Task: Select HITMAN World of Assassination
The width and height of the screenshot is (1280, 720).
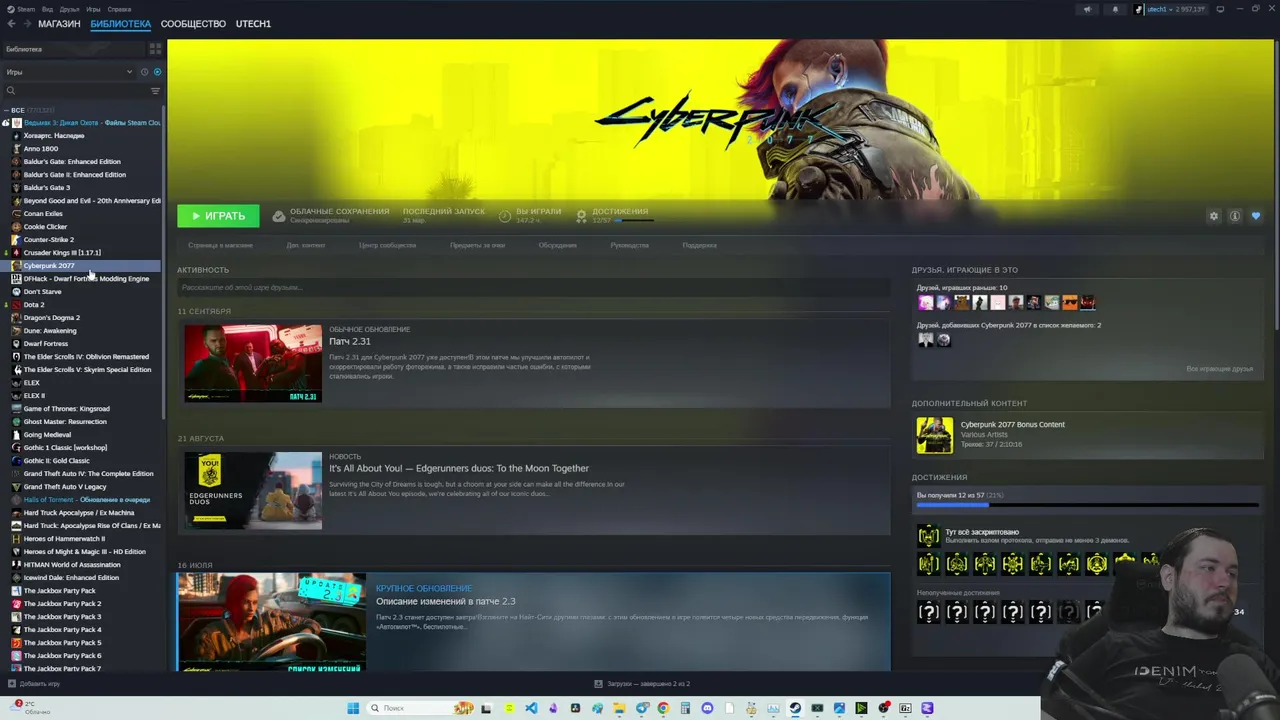Action: pyautogui.click(x=71, y=565)
